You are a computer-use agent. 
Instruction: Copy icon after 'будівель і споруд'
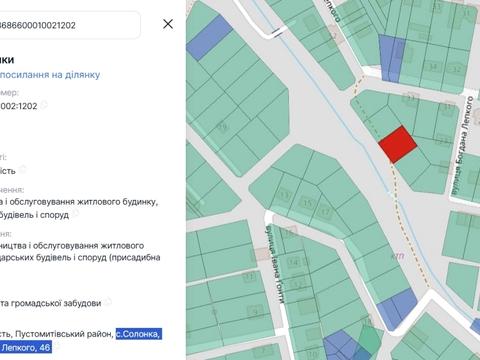[76, 213]
